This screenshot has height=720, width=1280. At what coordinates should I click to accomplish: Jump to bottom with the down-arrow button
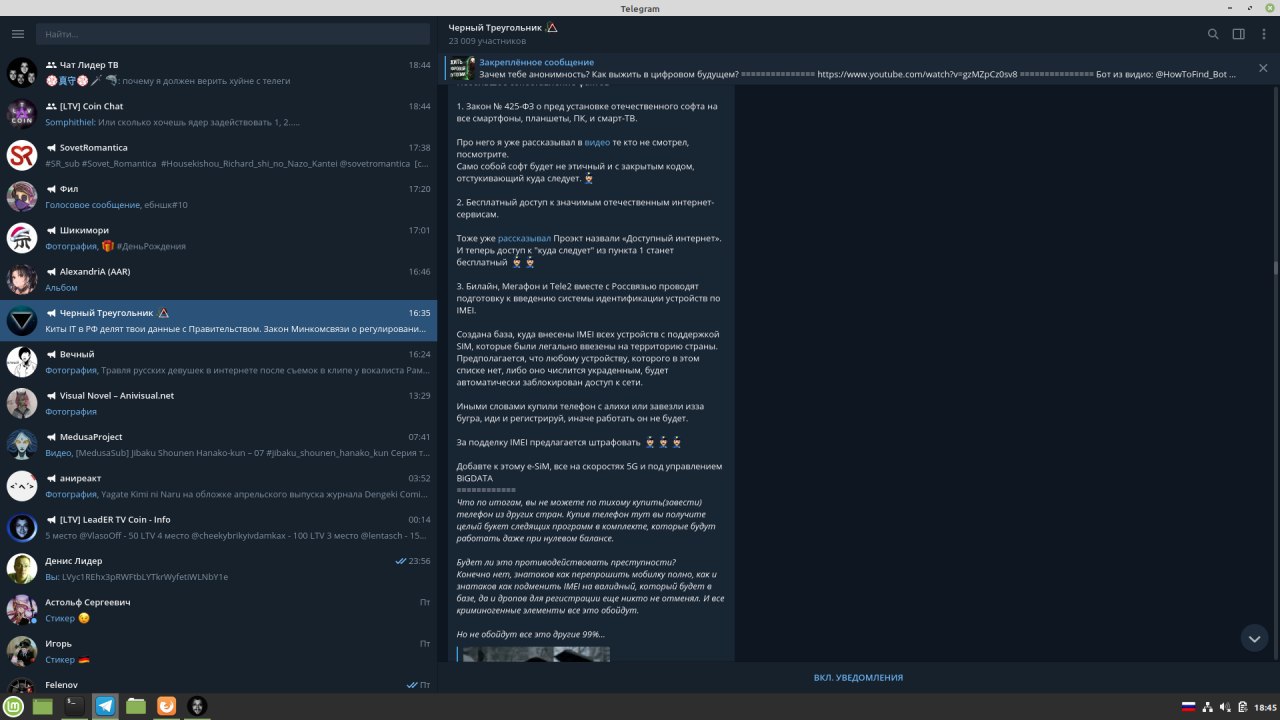tap(1254, 637)
